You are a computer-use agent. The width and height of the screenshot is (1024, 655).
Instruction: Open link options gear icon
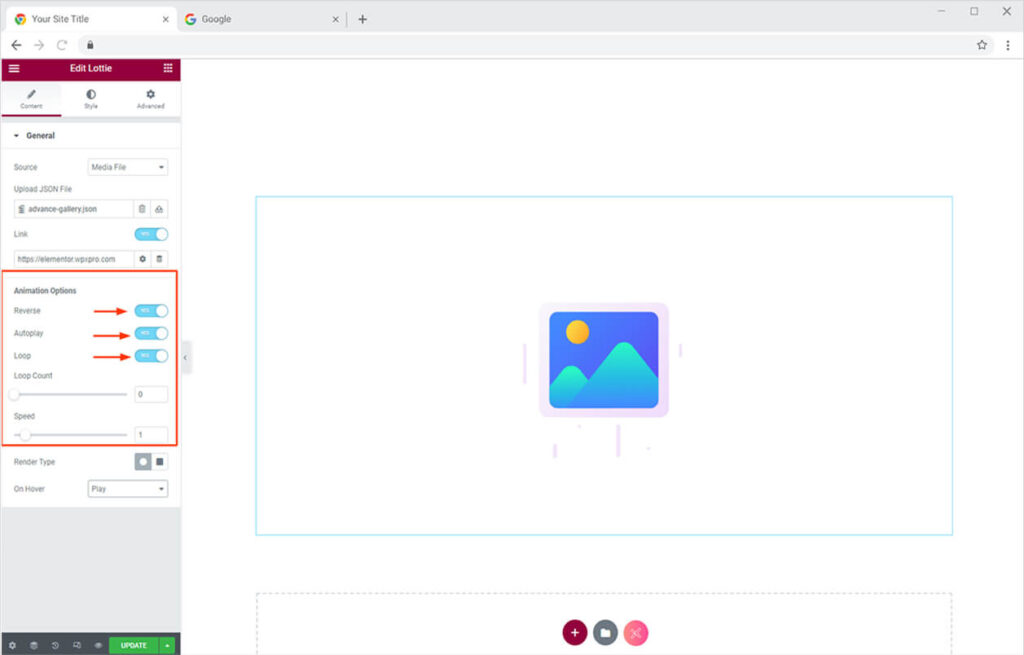pos(142,259)
